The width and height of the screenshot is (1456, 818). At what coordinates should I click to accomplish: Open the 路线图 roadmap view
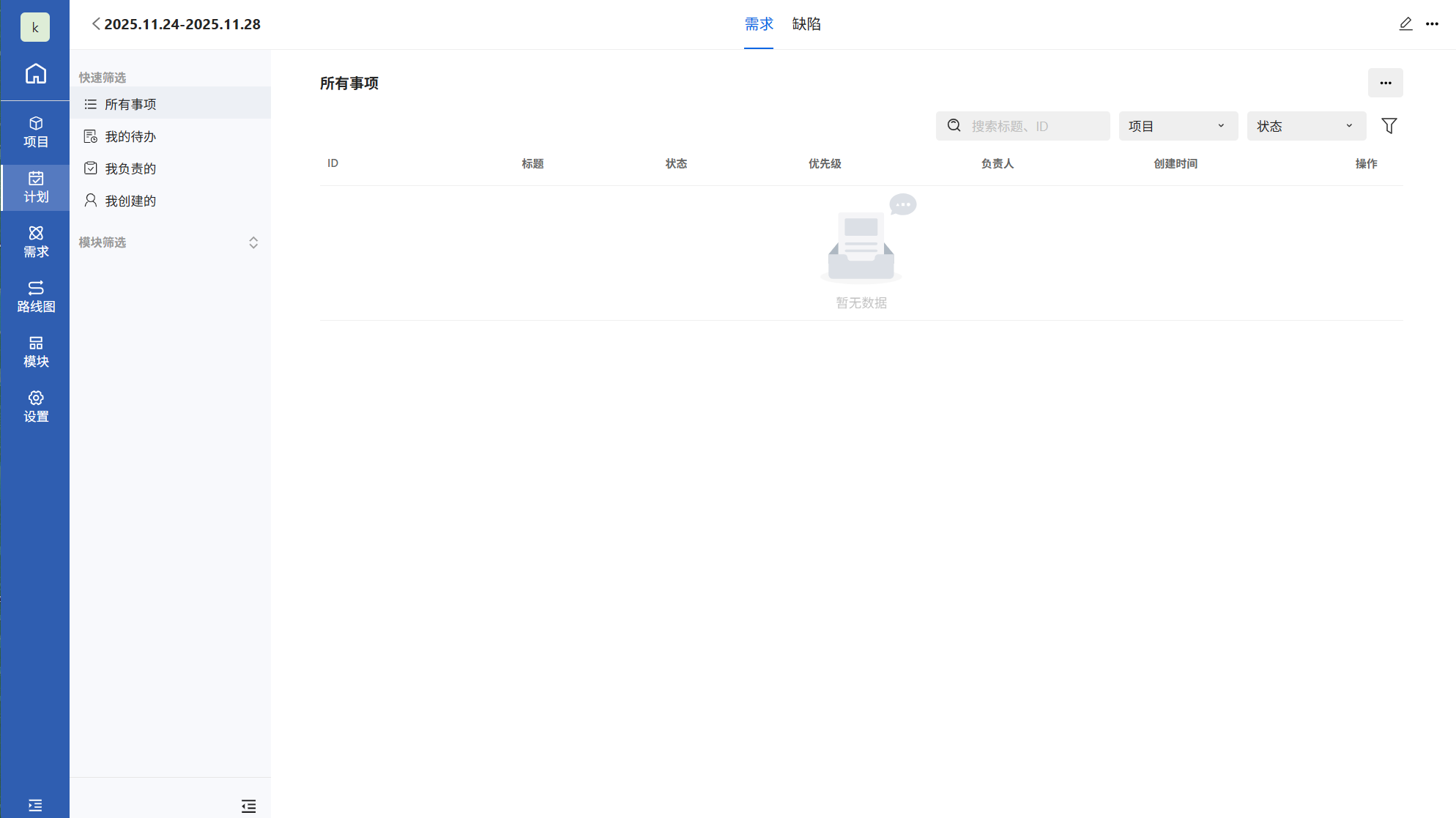(x=35, y=297)
